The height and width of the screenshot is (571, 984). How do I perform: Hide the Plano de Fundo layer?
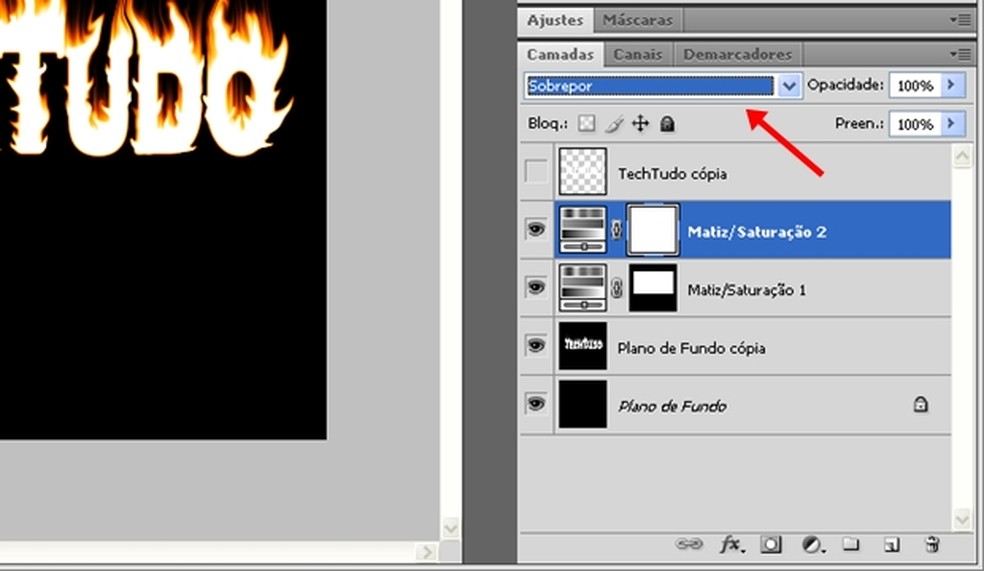pos(536,403)
